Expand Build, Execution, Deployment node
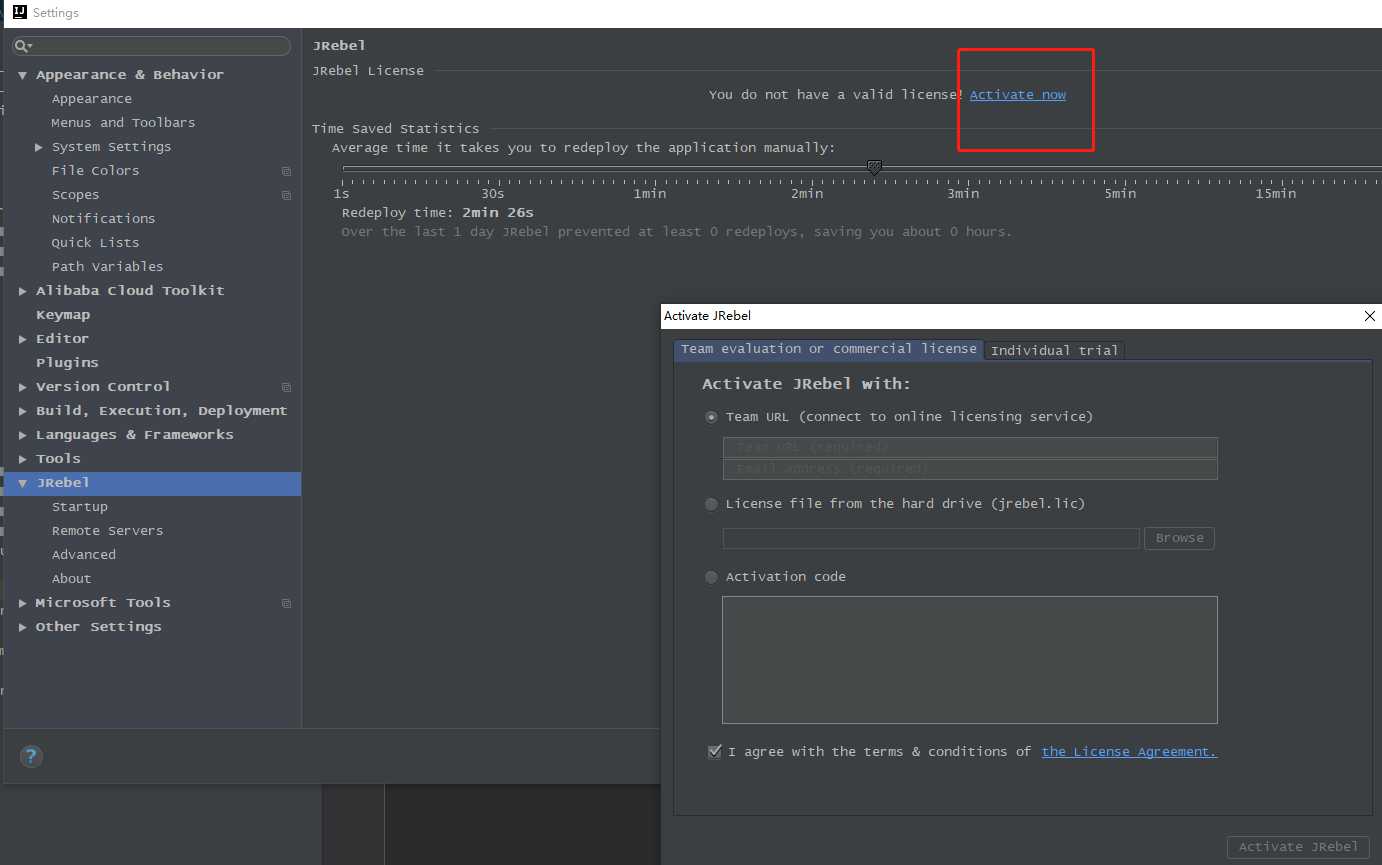Screen dimensions: 1382x865 [x=22, y=411]
